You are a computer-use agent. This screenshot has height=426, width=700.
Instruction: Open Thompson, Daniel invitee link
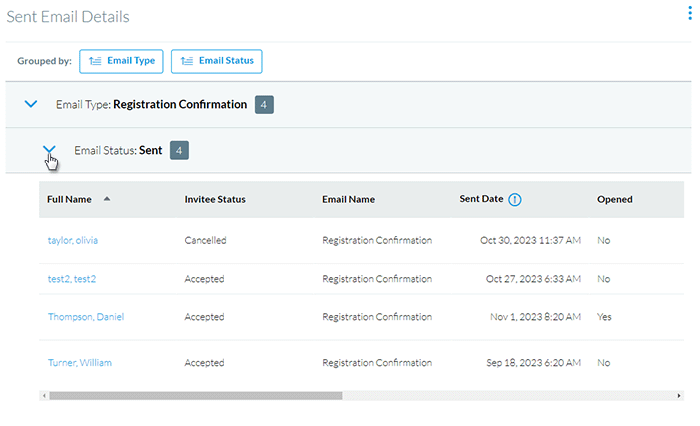pyautogui.click(x=85, y=317)
